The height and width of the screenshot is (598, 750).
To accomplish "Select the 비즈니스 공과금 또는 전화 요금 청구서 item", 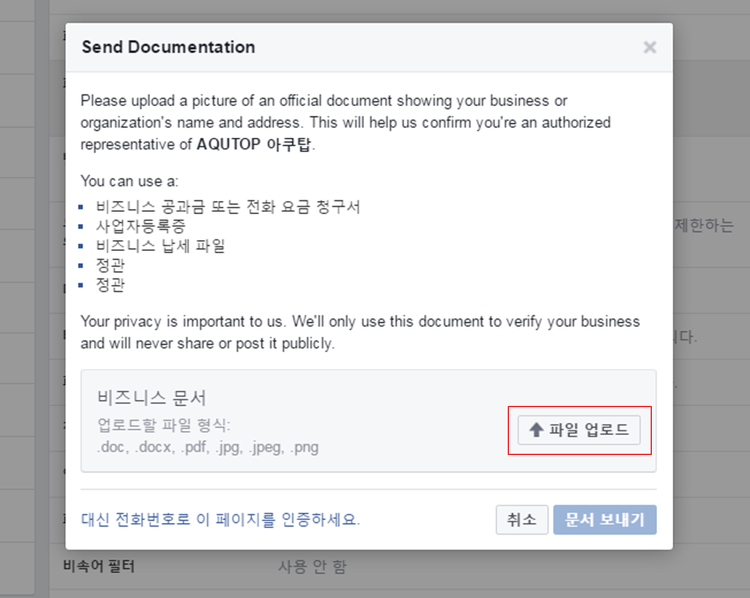I will click(x=228, y=207).
